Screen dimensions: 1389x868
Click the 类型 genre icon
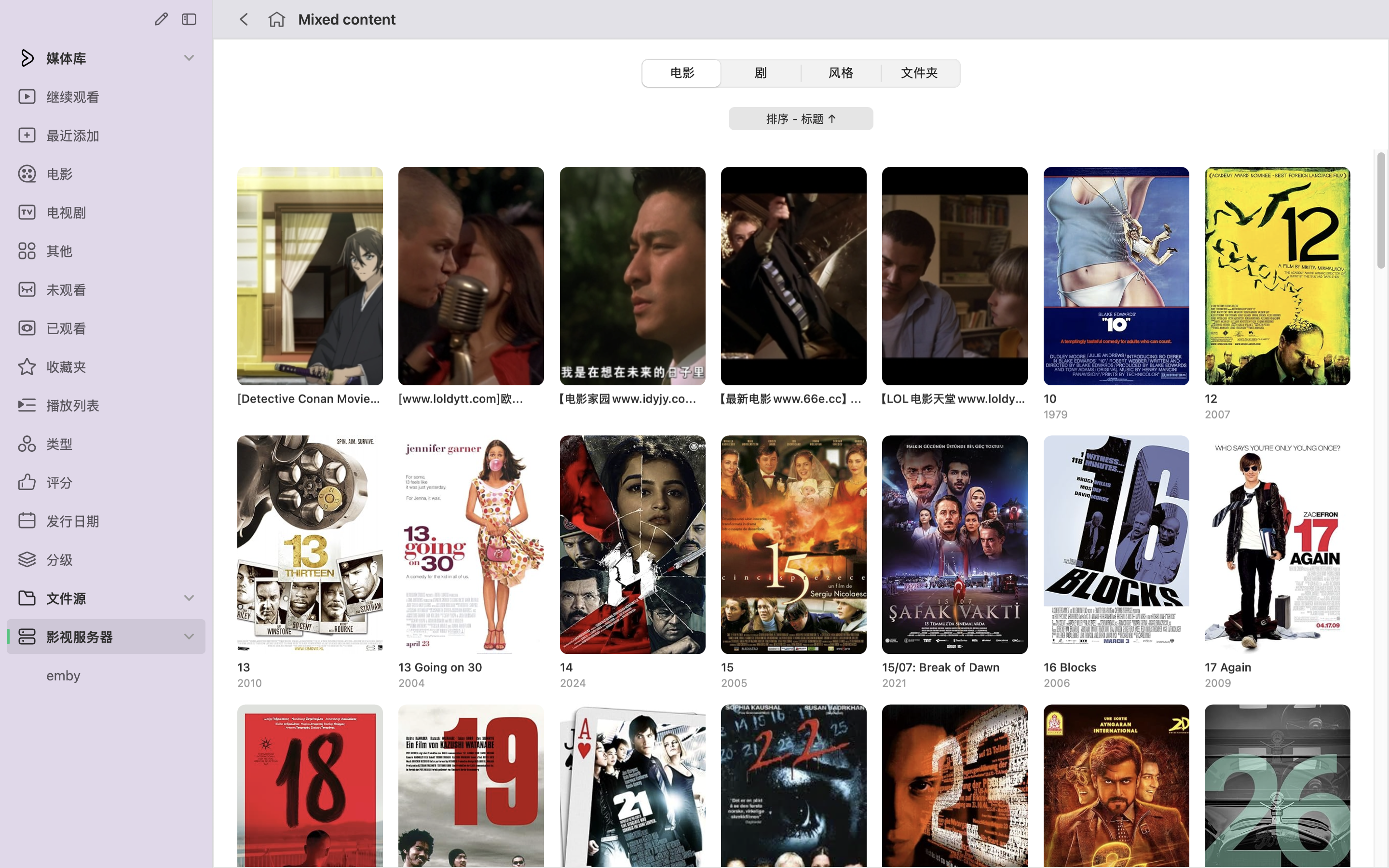click(27, 444)
